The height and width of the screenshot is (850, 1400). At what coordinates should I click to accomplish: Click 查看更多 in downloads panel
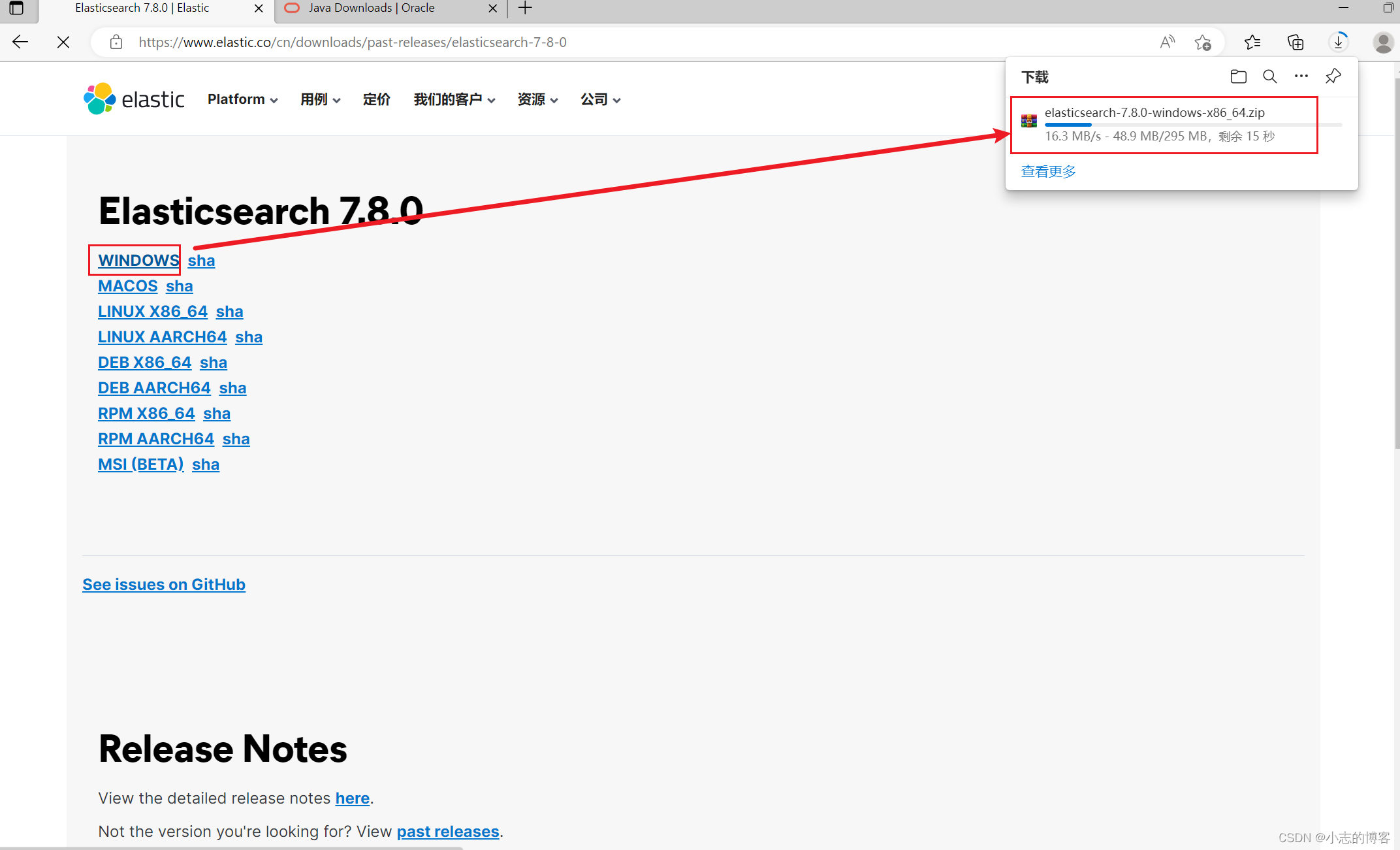click(x=1049, y=171)
